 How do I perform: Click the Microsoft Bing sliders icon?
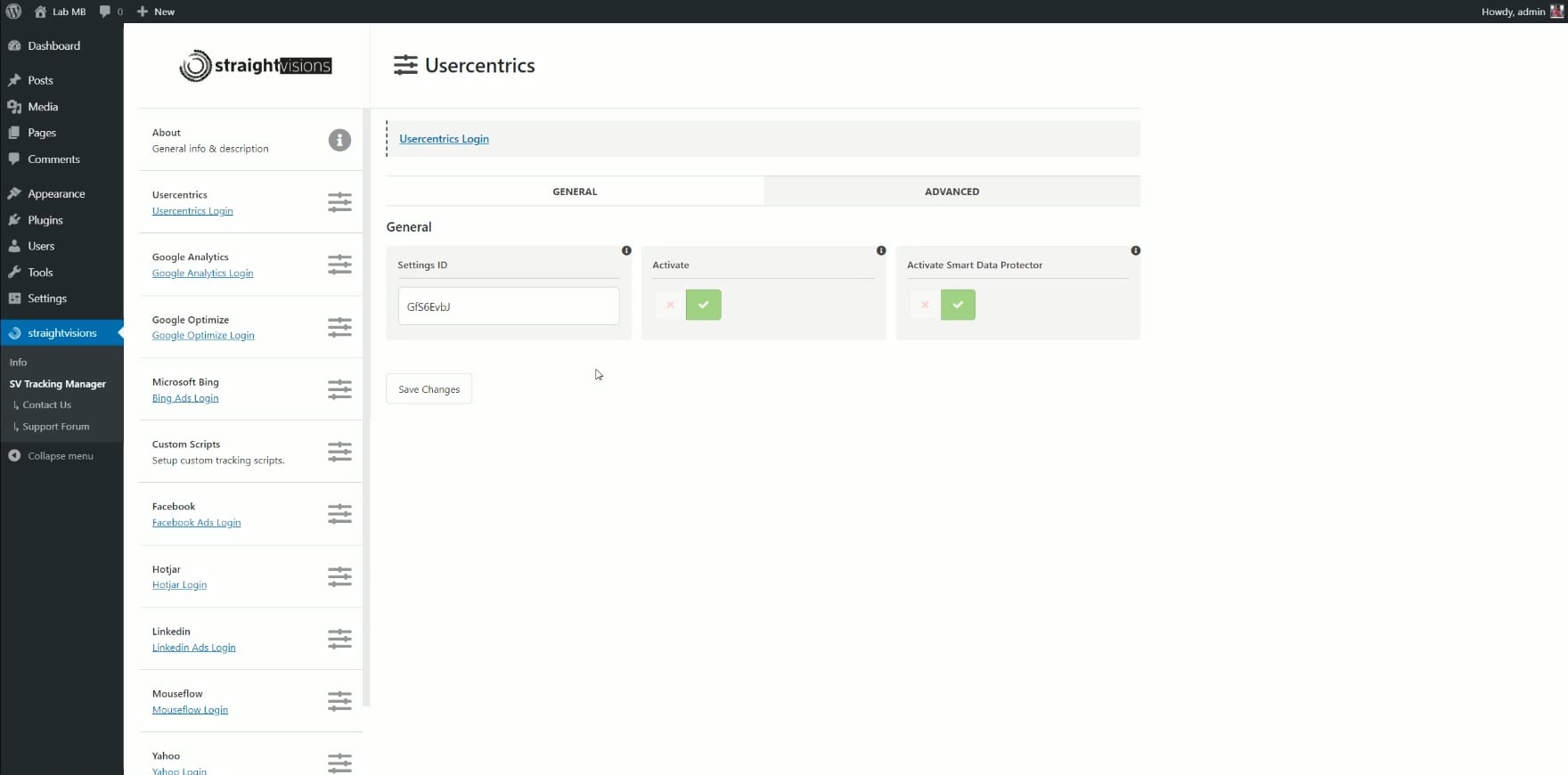coord(339,389)
